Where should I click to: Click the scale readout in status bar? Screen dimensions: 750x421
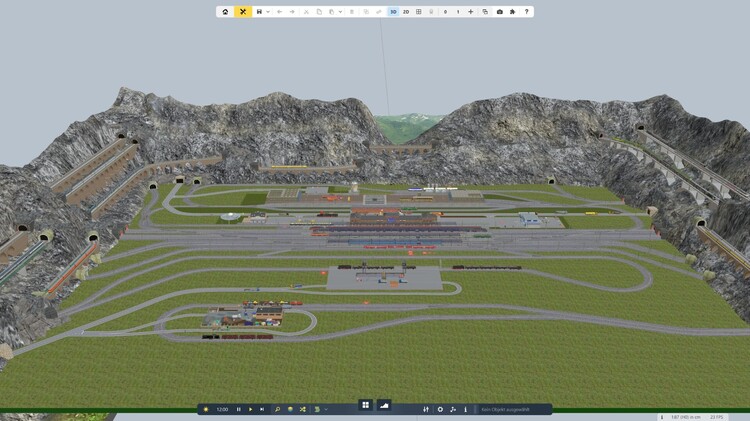[684, 417]
